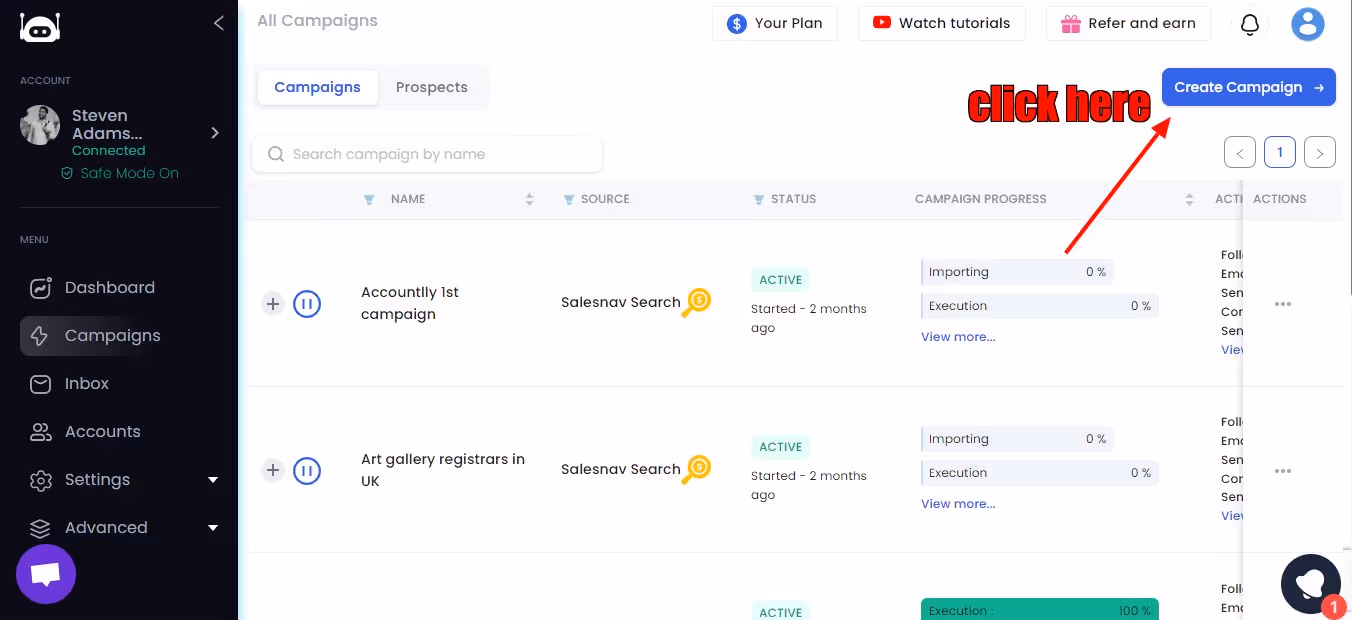
Task: Open the Dashboard from the sidebar
Action: pyautogui.click(x=109, y=287)
